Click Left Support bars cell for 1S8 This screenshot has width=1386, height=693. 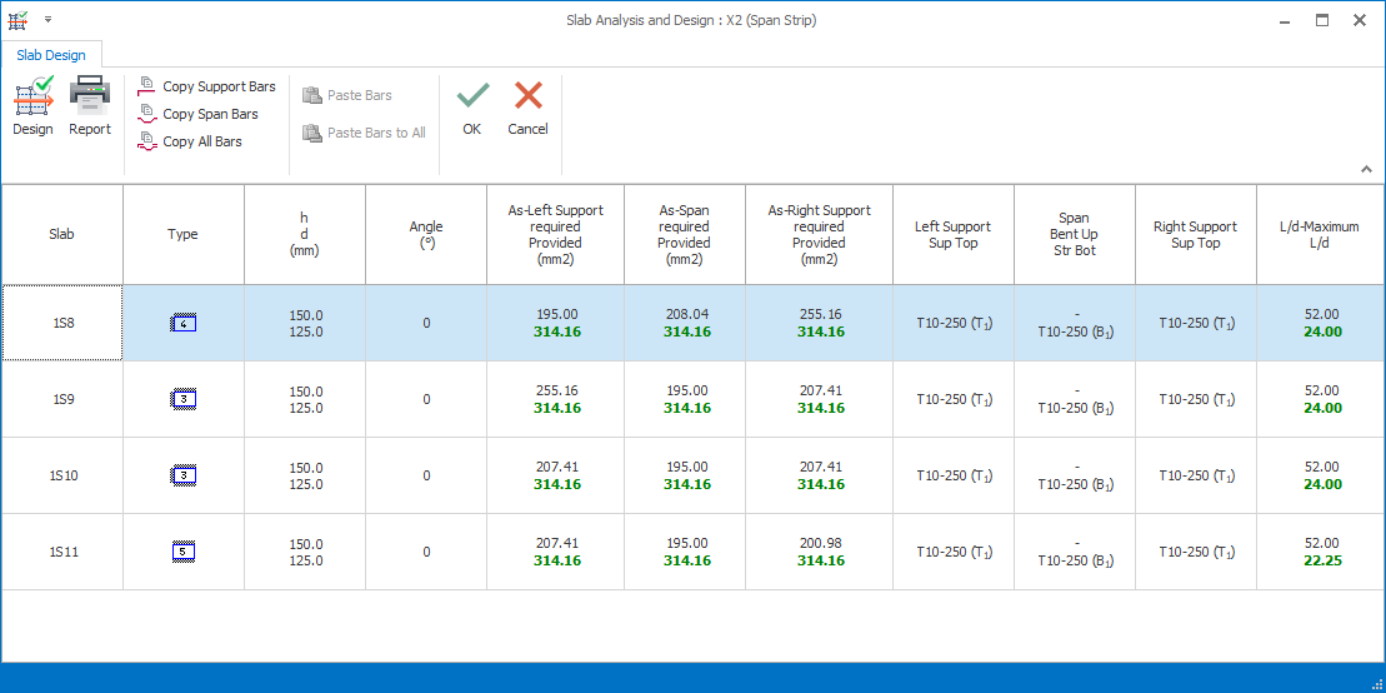tap(953, 323)
